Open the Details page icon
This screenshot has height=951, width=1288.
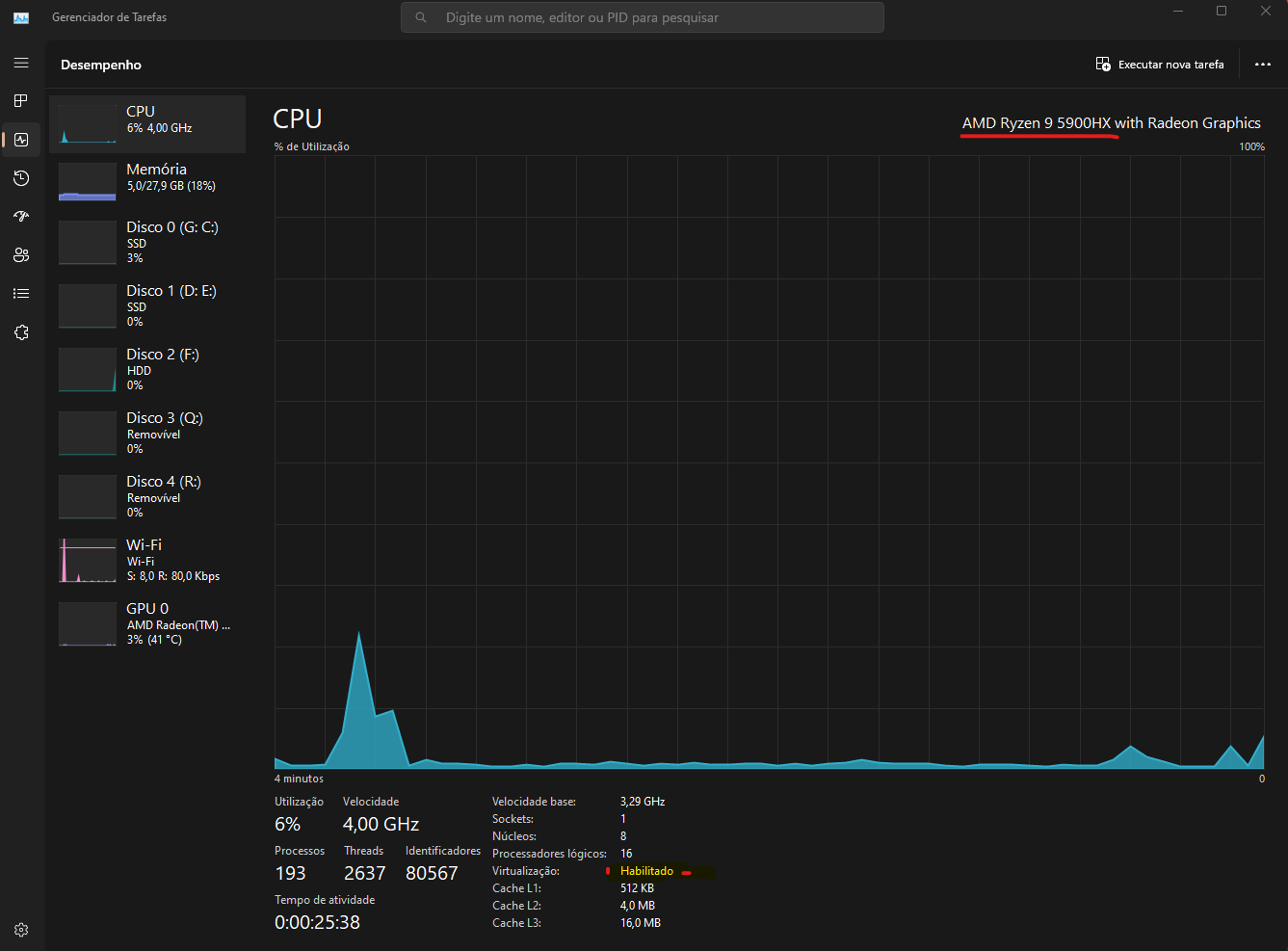(x=21, y=294)
